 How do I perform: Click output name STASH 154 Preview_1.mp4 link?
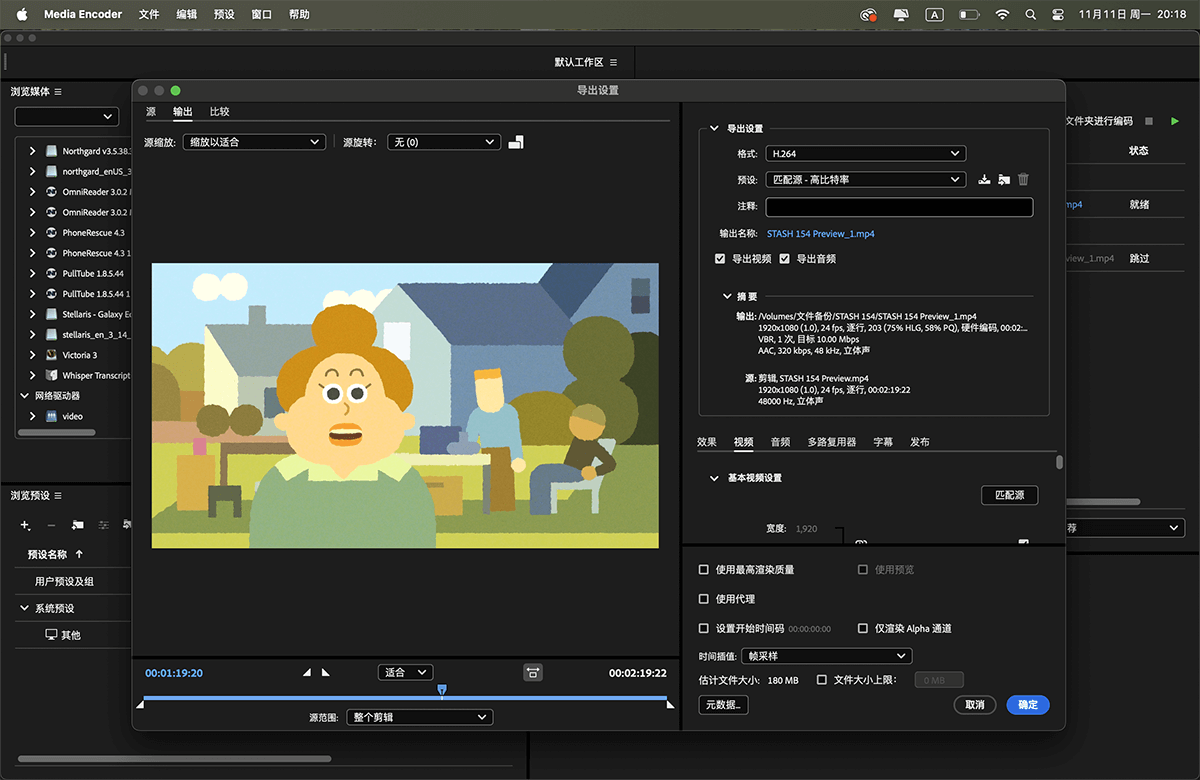821,234
